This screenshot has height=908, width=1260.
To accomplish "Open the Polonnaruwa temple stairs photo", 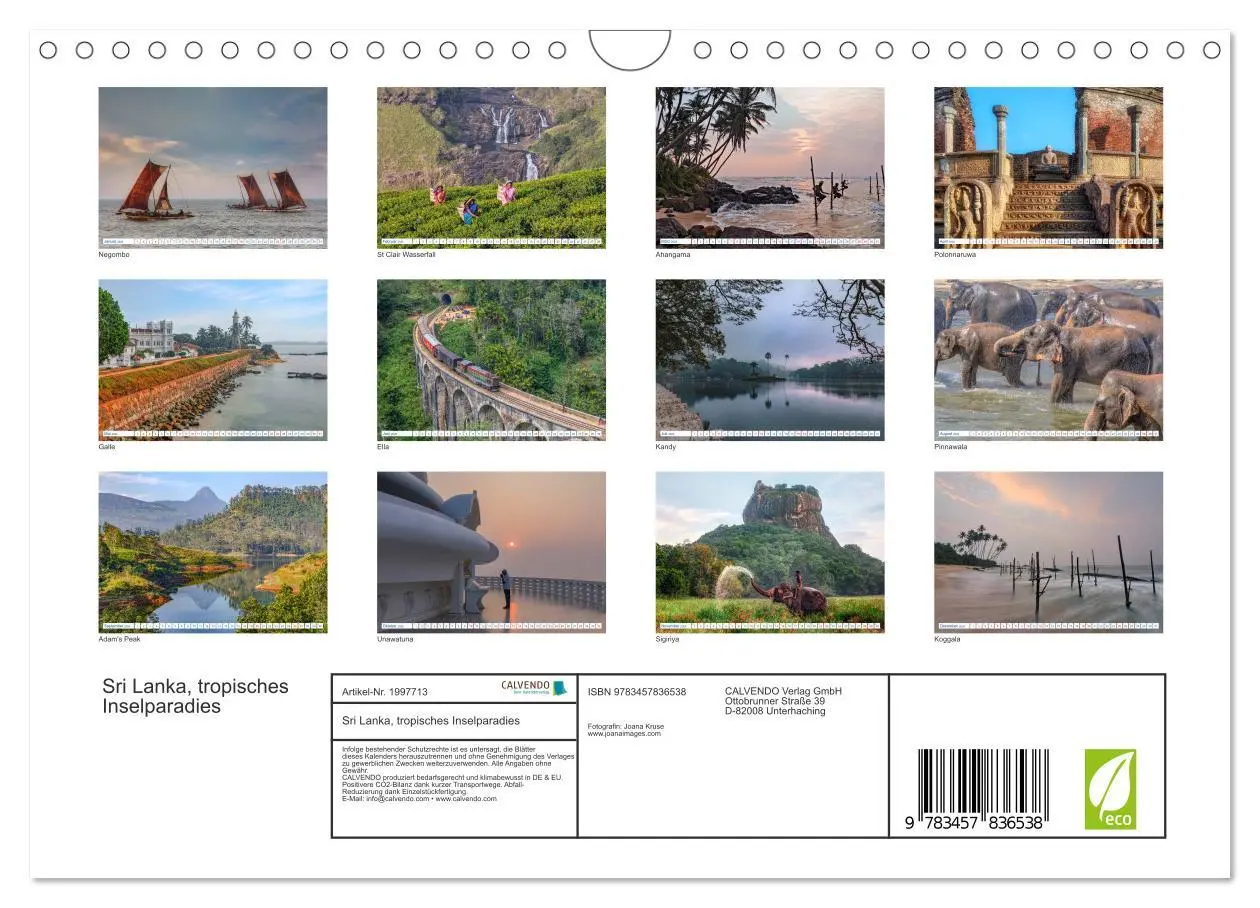I will point(1048,167).
